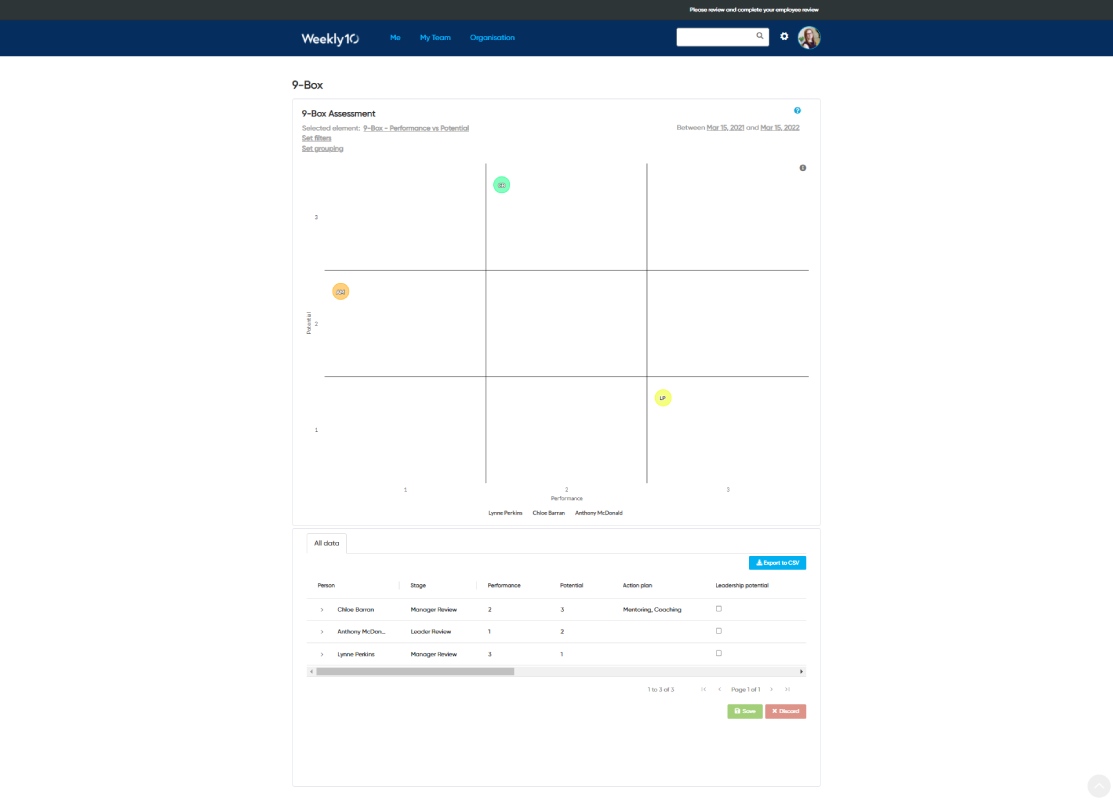Expand the Lynne Perkins row

322,654
